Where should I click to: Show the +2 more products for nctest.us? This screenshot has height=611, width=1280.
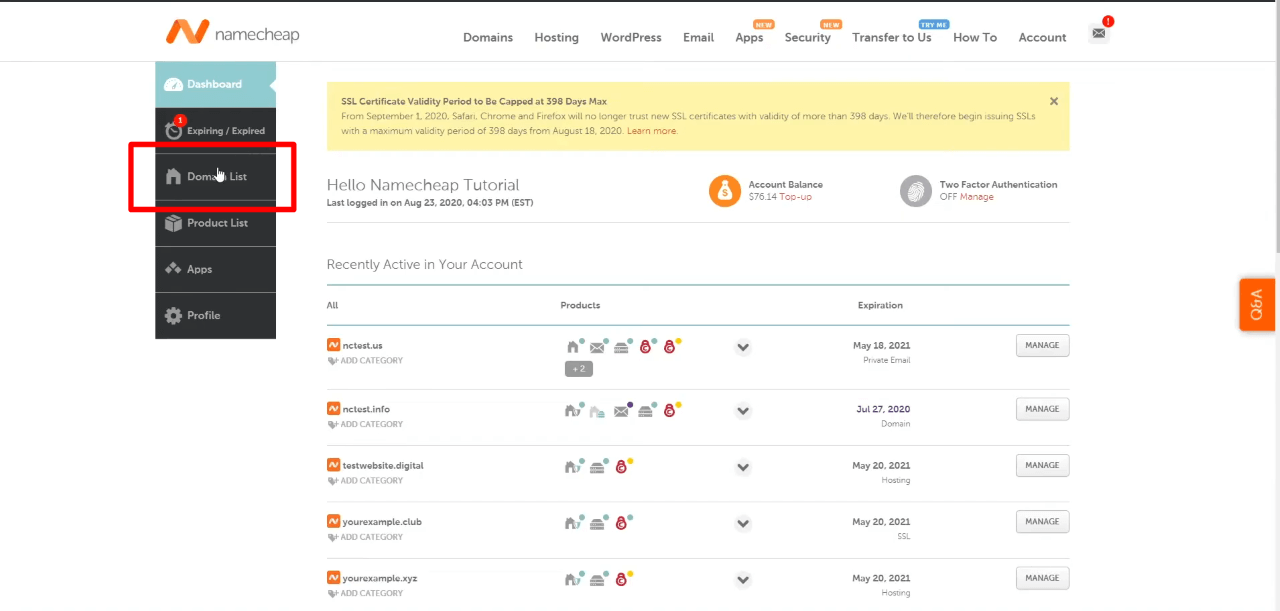[578, 369]
